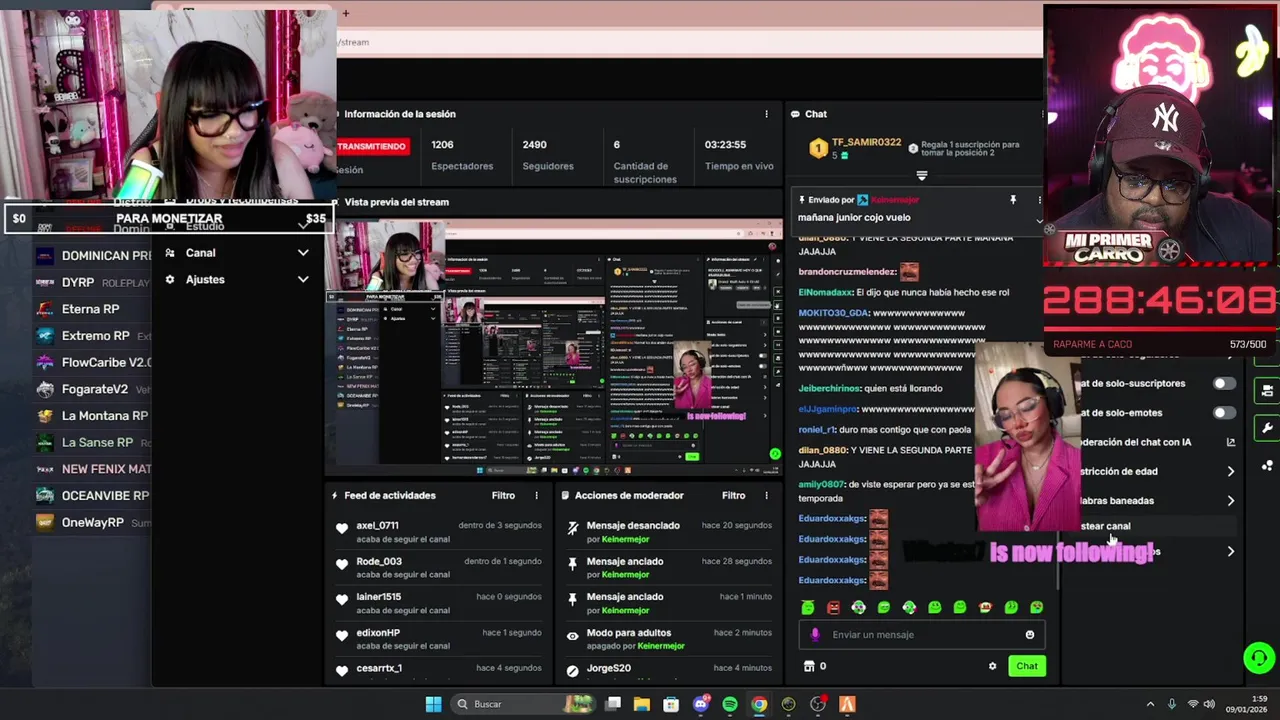Screen dimensions: 1280x720
Task: Click Rode_003 in the activity feed
Action: pyautogui.click(x=379, y=561)
